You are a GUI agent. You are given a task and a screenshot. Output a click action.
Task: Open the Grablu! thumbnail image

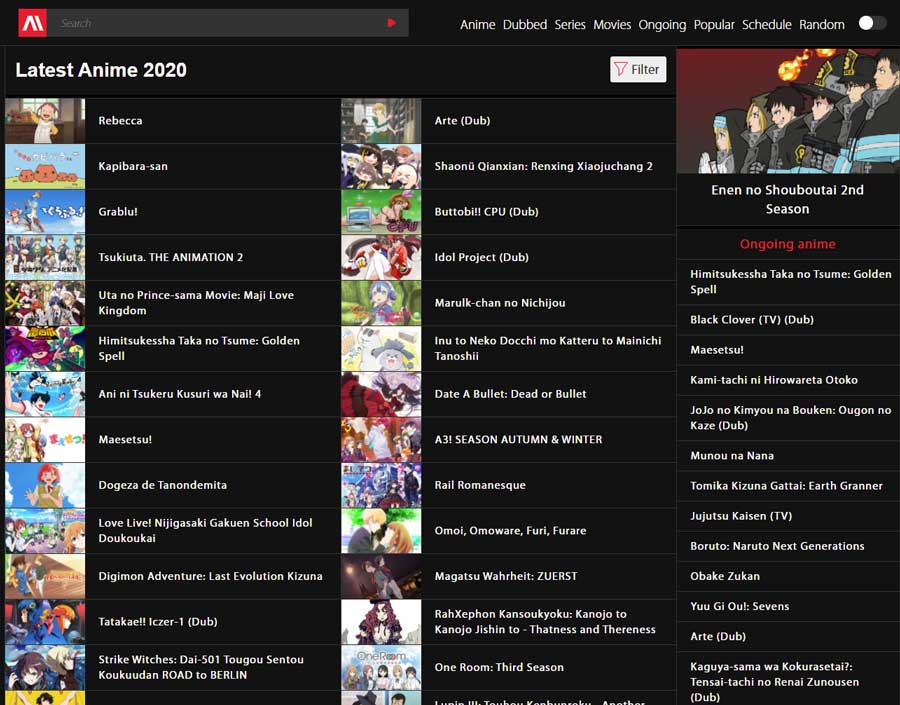coord(45,212)
